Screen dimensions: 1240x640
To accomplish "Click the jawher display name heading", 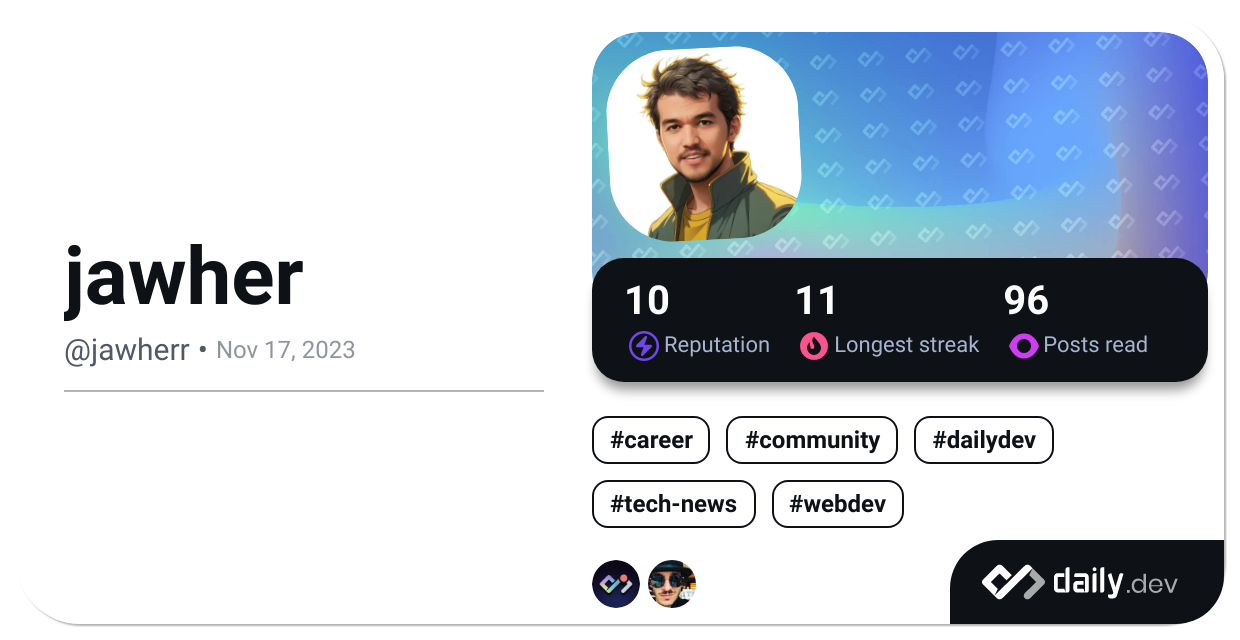I will click(184, 278).
